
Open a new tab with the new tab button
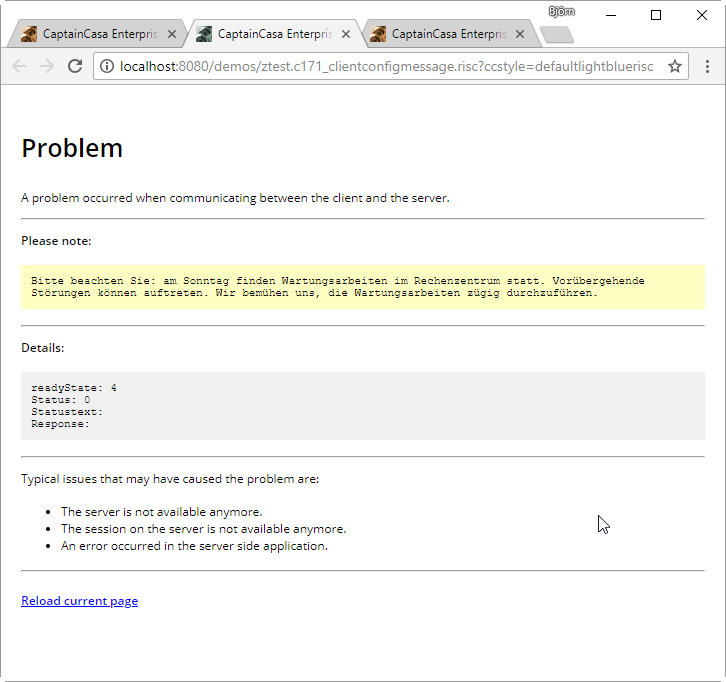(x=556, y=35)
